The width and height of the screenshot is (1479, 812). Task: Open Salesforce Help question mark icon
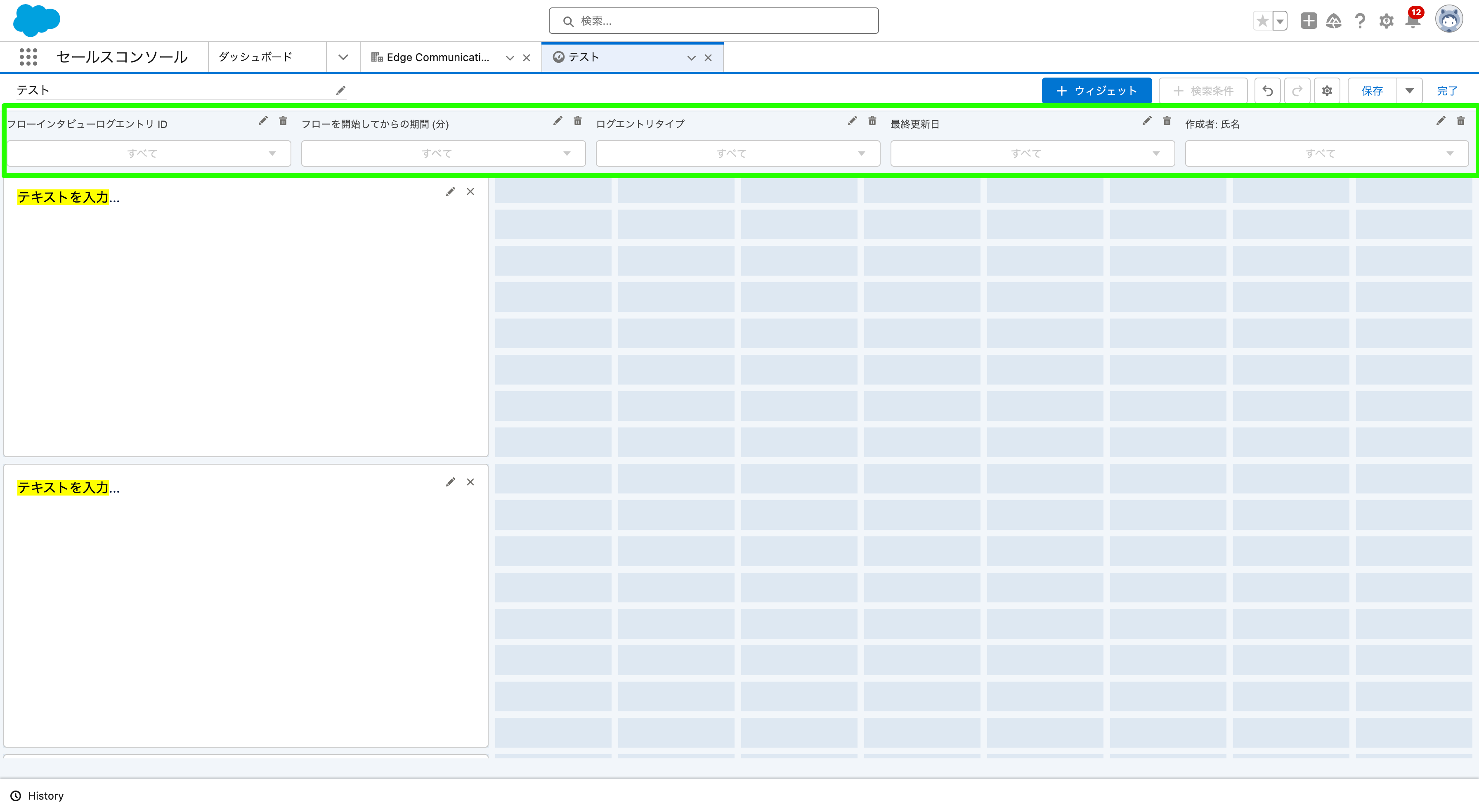(x=1360, y=21)
